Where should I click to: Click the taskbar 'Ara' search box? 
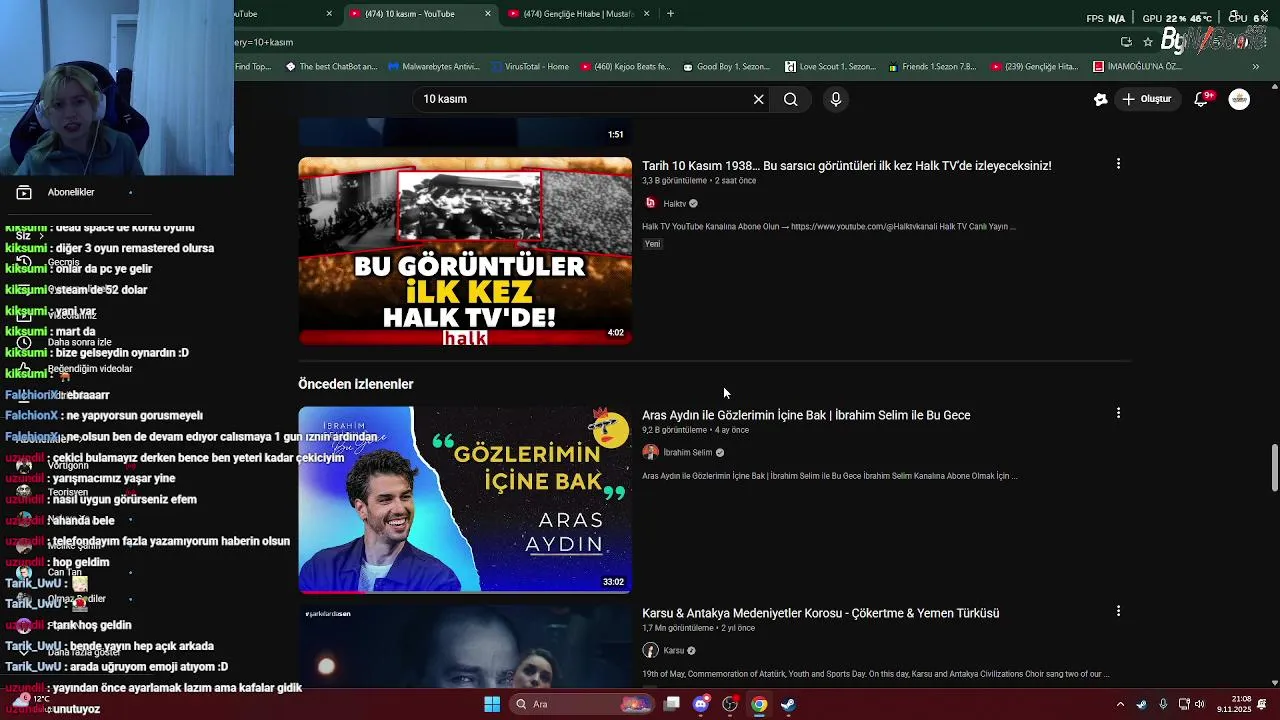(x=583, y=704)
